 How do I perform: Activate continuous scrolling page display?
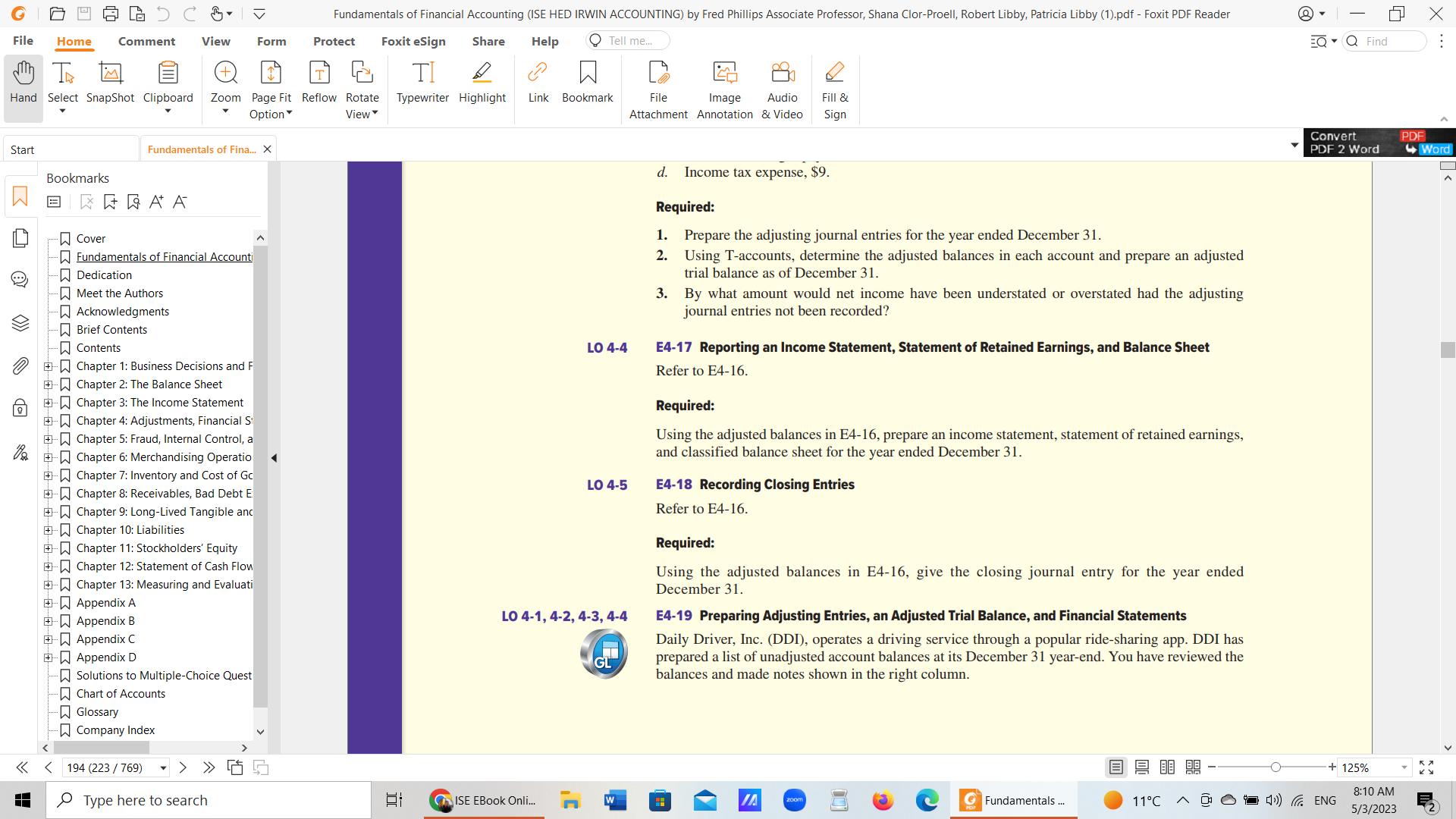click(1142, 767)
